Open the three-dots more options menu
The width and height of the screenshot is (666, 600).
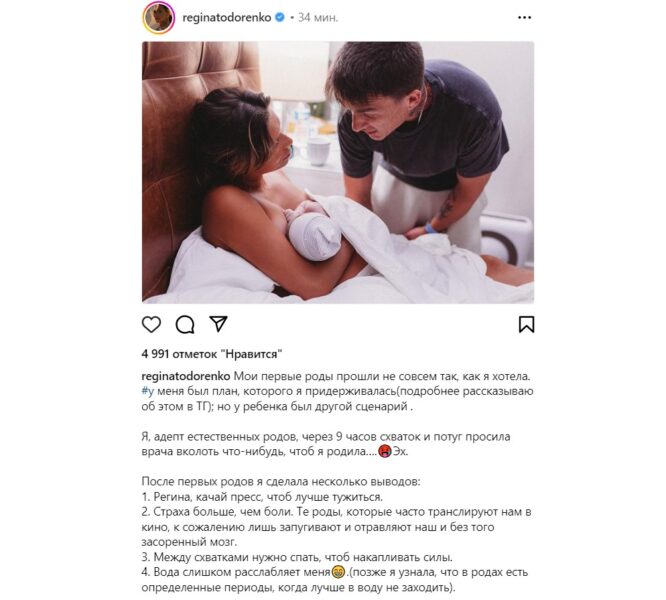pyautogui.click(x=525, y=17)
